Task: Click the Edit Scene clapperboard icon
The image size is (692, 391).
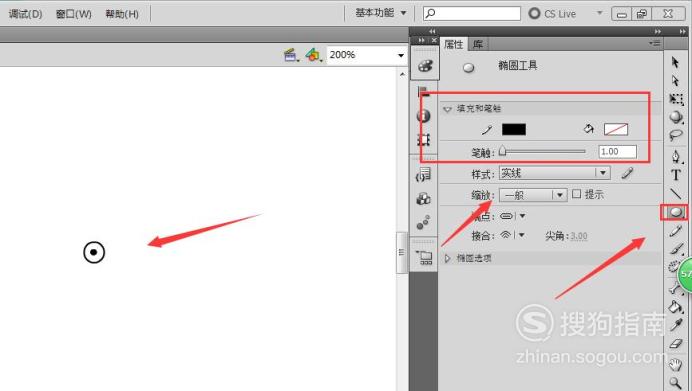Action: 291,56
